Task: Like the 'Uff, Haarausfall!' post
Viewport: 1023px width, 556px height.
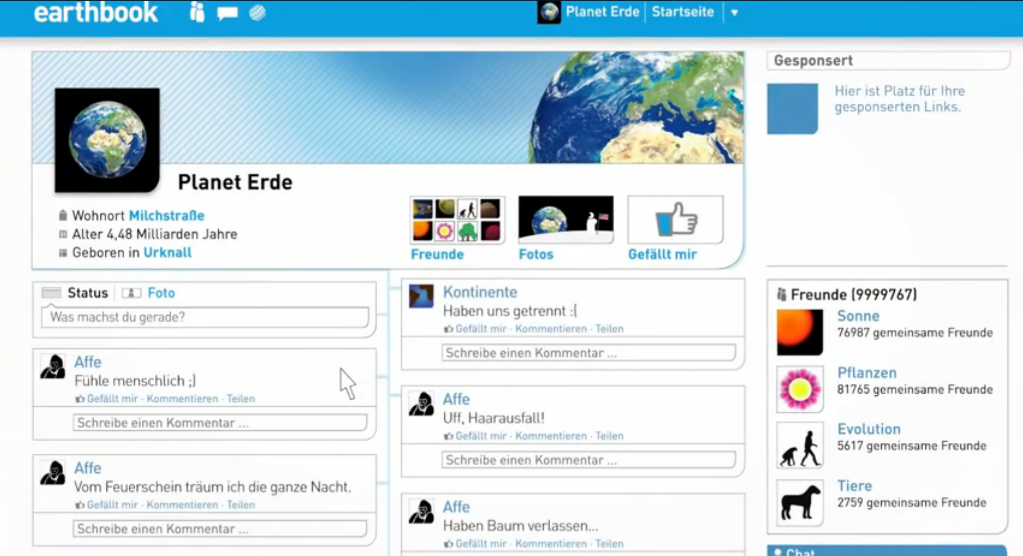Action: click(481, 436)
